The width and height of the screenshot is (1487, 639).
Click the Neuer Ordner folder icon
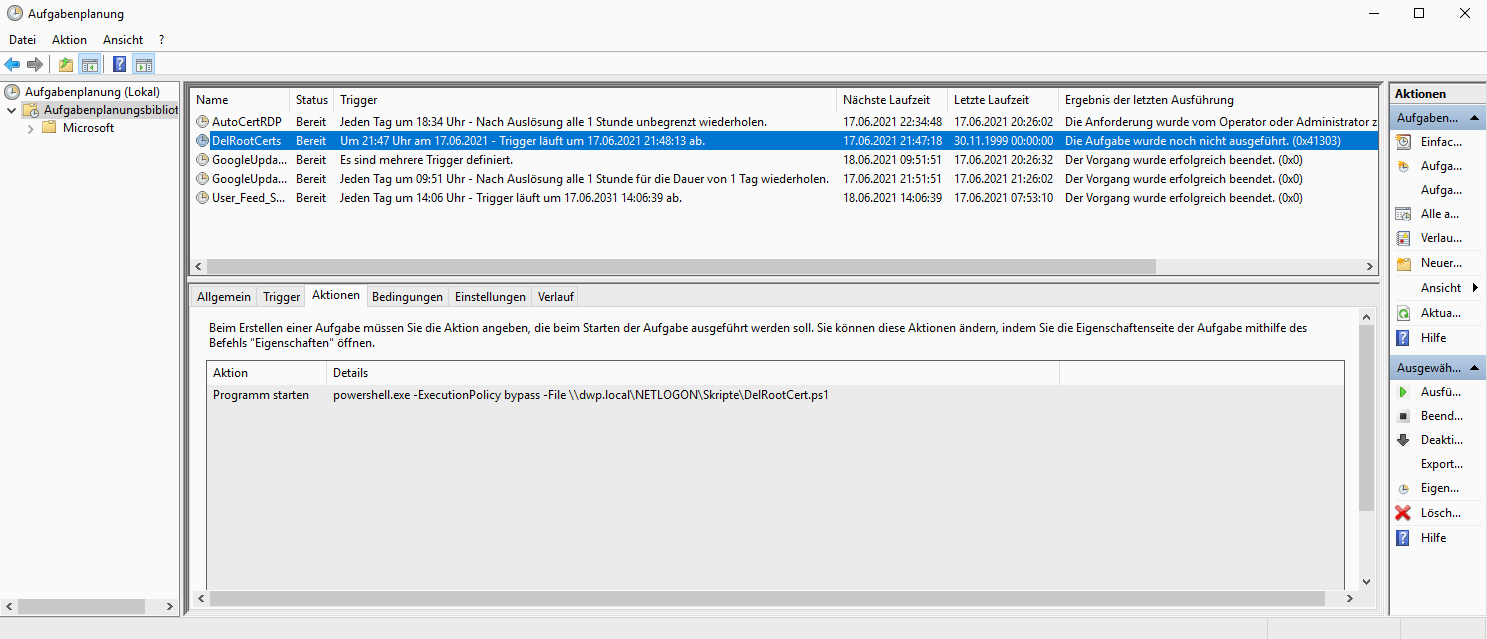pyautogui.click(x=1404, y=264)
